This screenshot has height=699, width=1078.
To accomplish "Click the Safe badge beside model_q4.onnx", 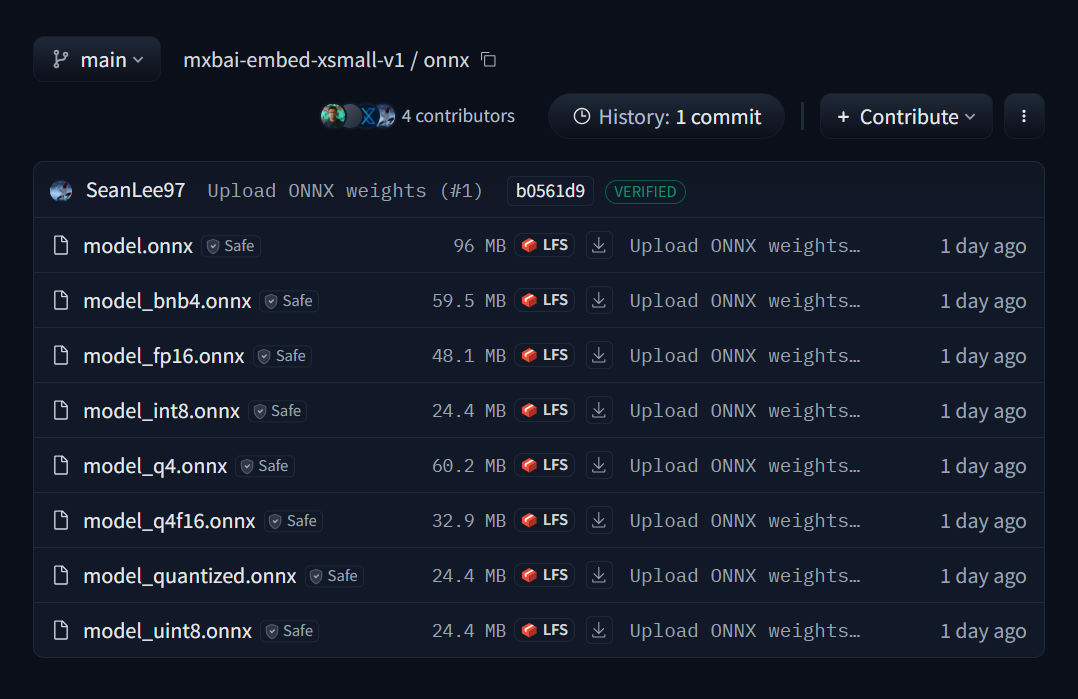I will click(265, 465).
